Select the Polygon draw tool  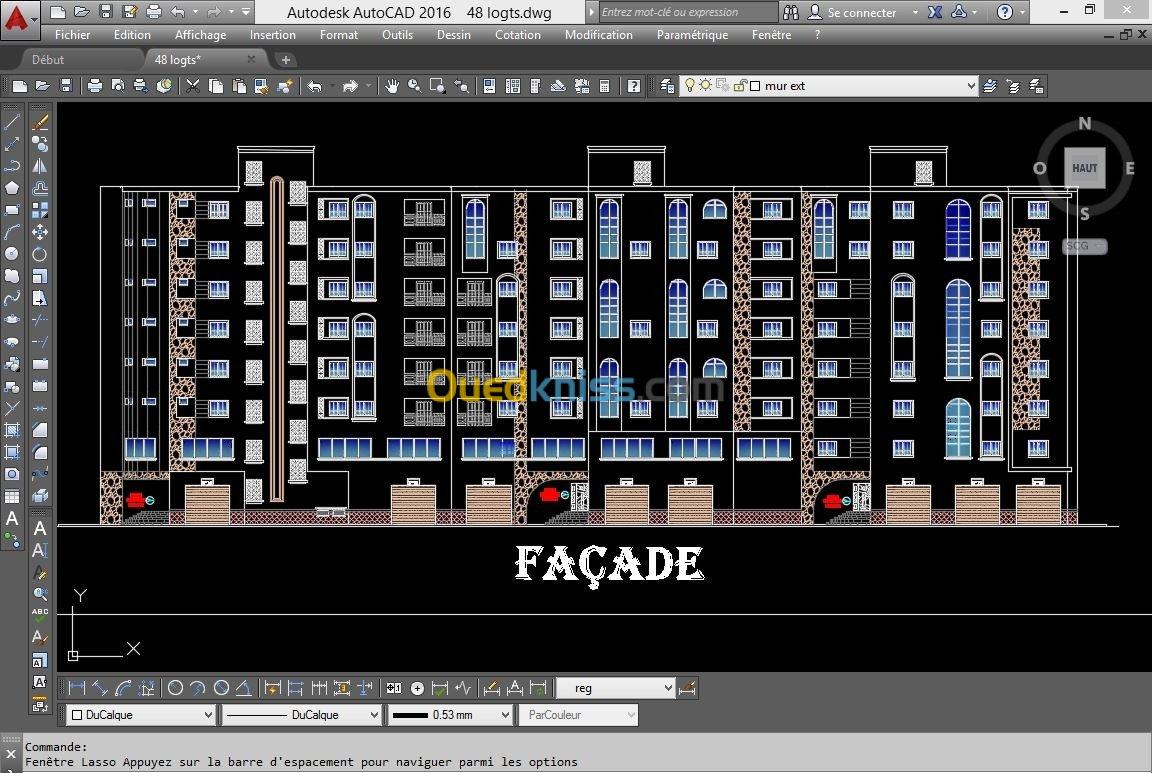[x=13, y=188]
